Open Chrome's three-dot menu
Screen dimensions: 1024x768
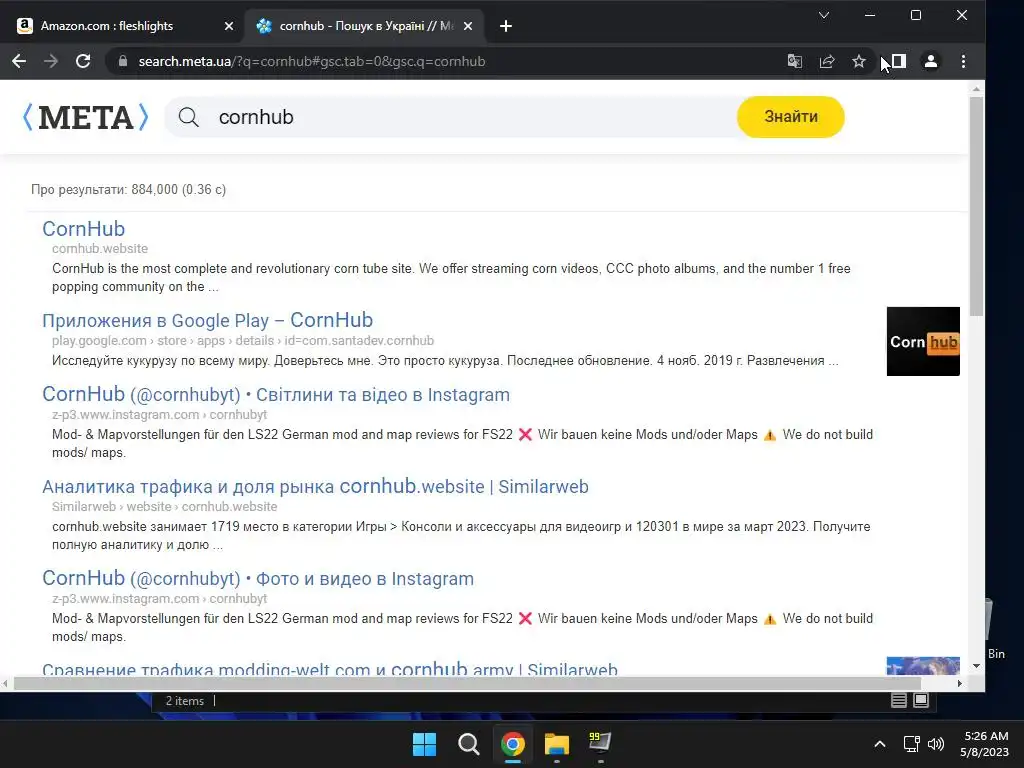[x=963, y=61]
